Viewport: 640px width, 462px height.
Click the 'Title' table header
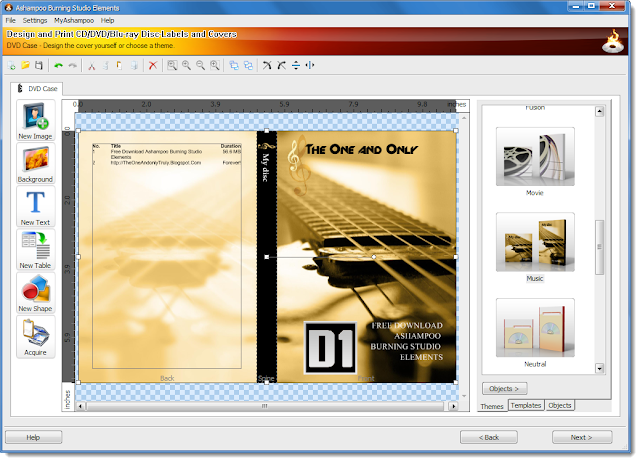point(116,146)
